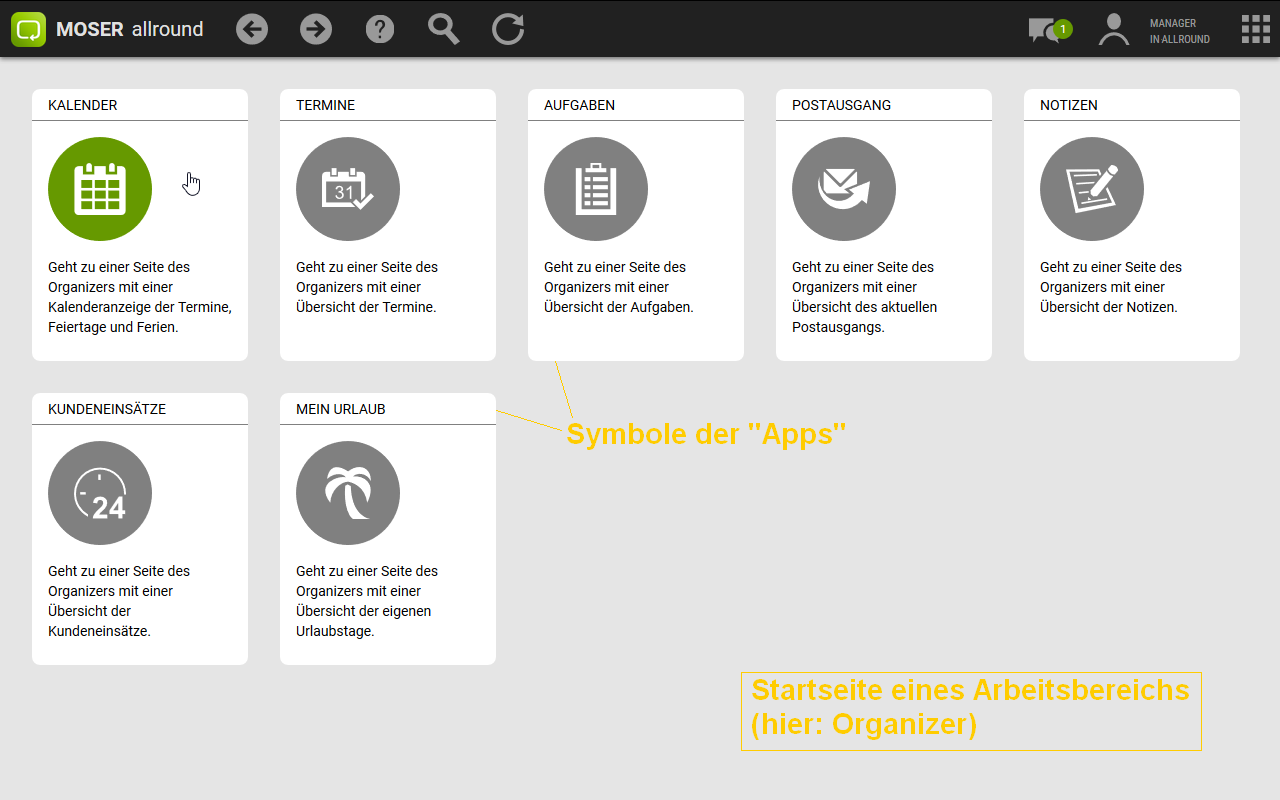
Task: Click the MOSER allround logo
Action: 108,29
